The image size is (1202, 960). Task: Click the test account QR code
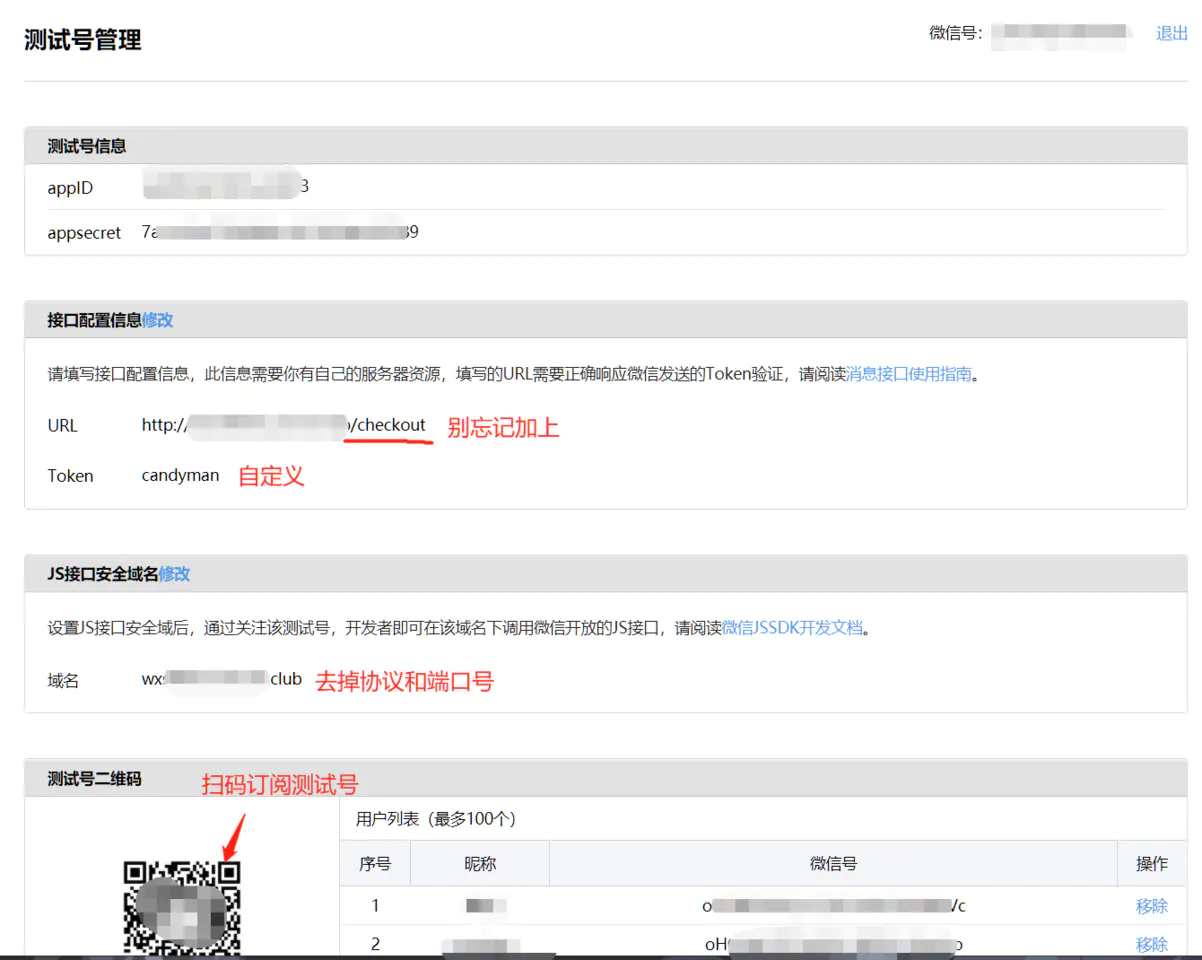182,907
